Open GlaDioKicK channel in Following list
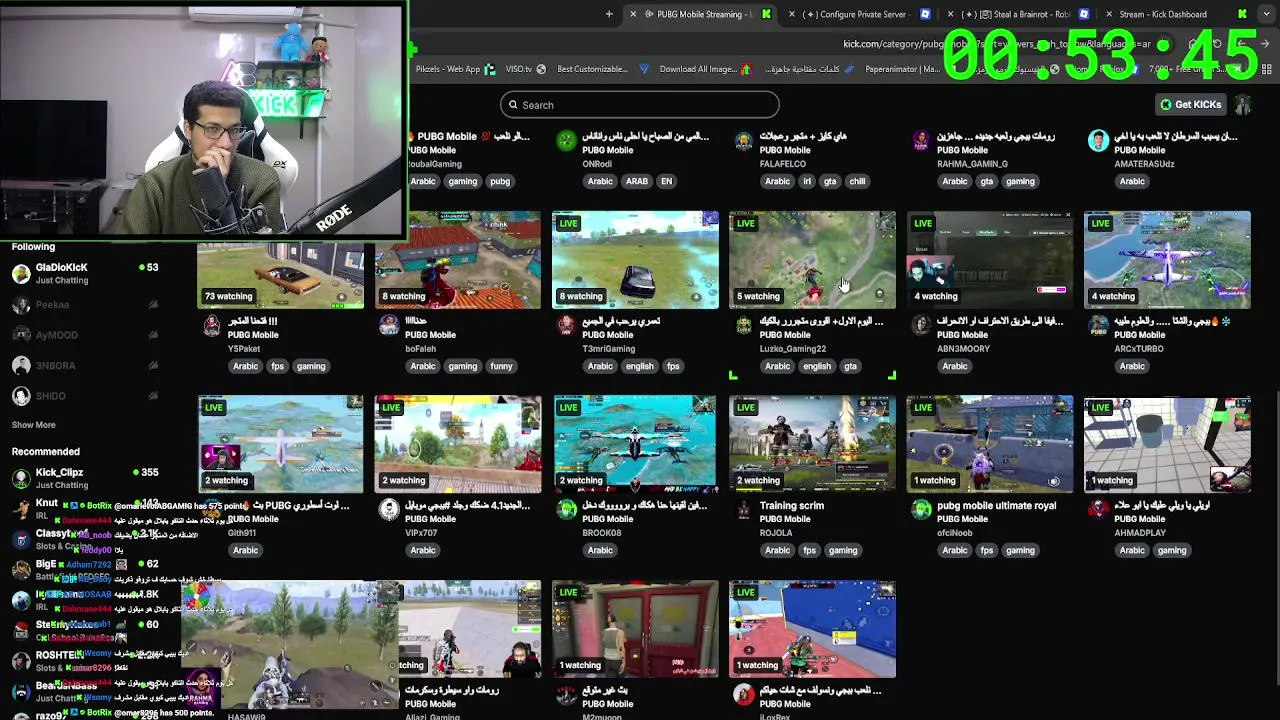The height and width of the screenshot is (720, 1280). [x=85, y=273]
